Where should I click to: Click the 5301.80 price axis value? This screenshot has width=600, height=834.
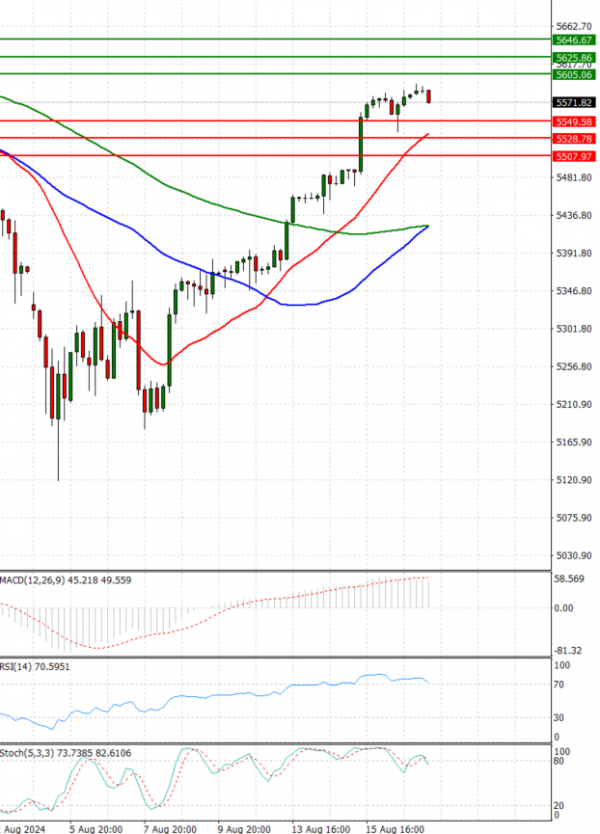tap(573, 329)
